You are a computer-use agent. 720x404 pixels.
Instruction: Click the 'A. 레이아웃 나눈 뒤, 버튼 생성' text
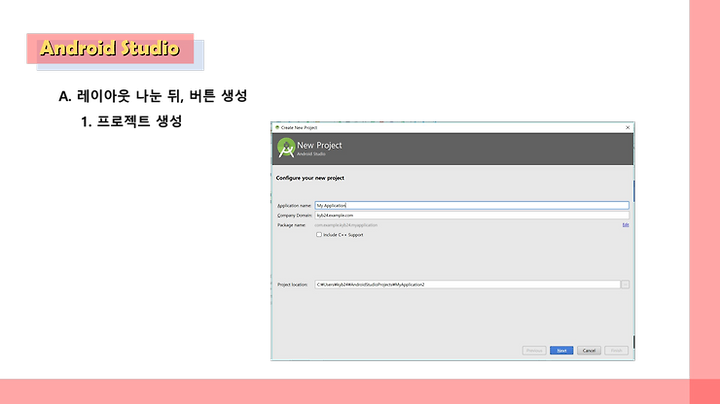[x=153, y=95]
